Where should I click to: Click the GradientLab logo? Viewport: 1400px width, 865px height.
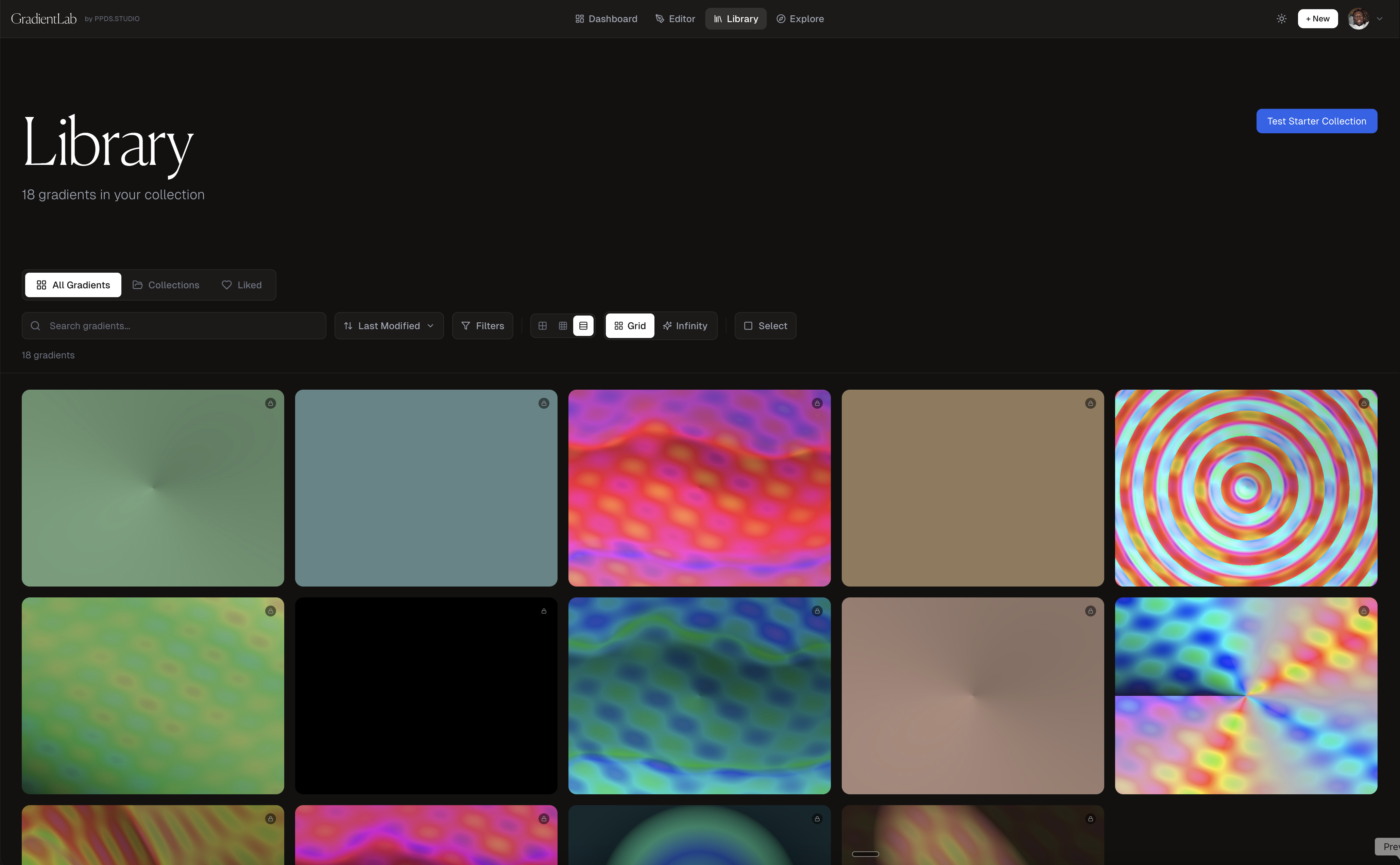pyautogui.click(x=44, y=18)
